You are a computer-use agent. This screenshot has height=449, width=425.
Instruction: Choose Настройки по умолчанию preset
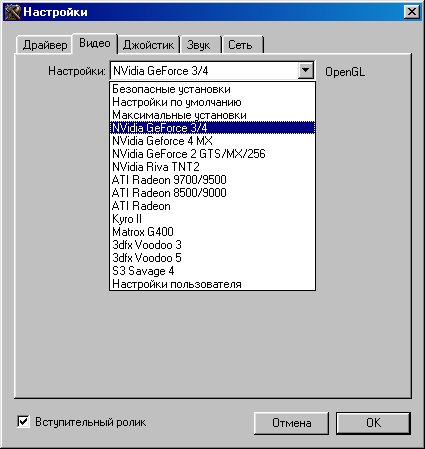click(x=212, y=102)
